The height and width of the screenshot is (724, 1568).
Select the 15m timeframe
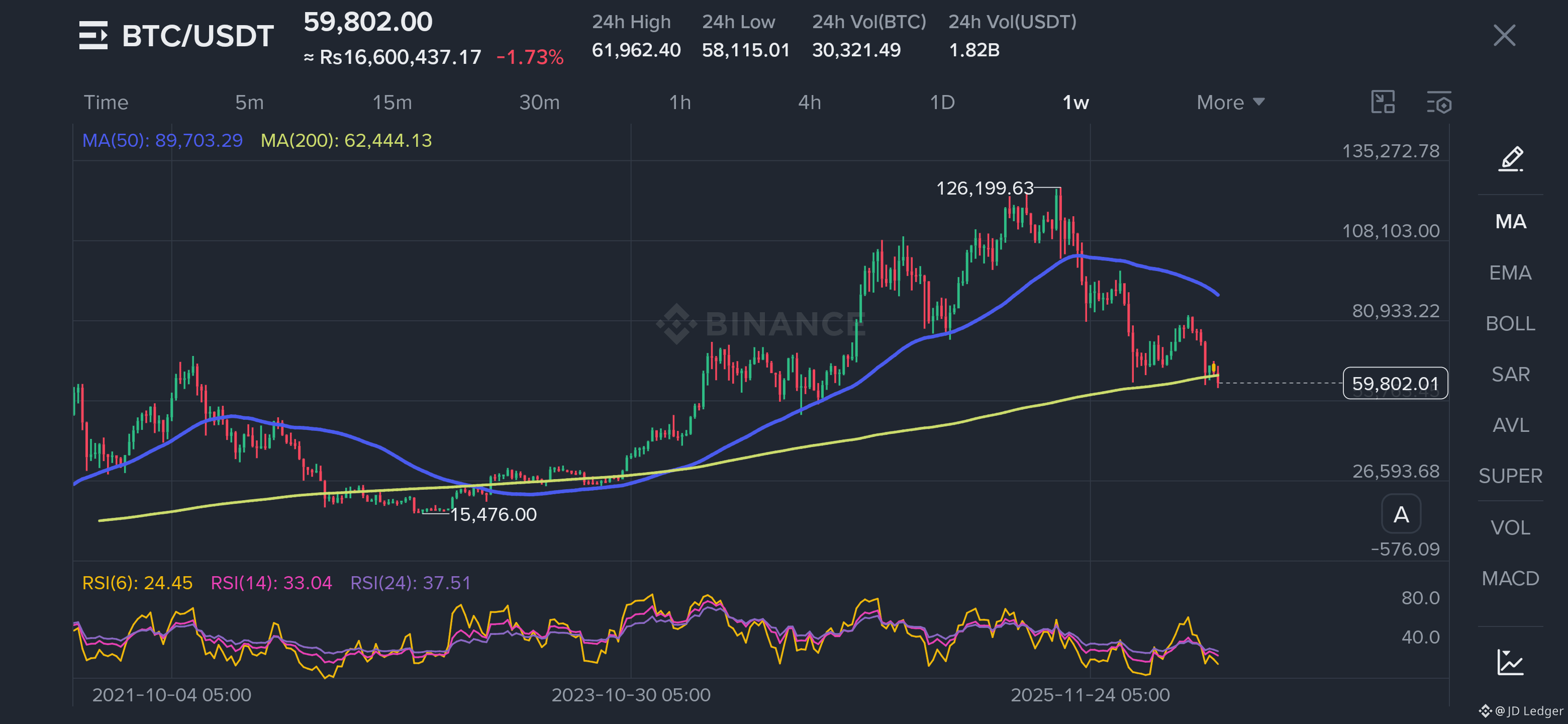click(x=392, y=102)
